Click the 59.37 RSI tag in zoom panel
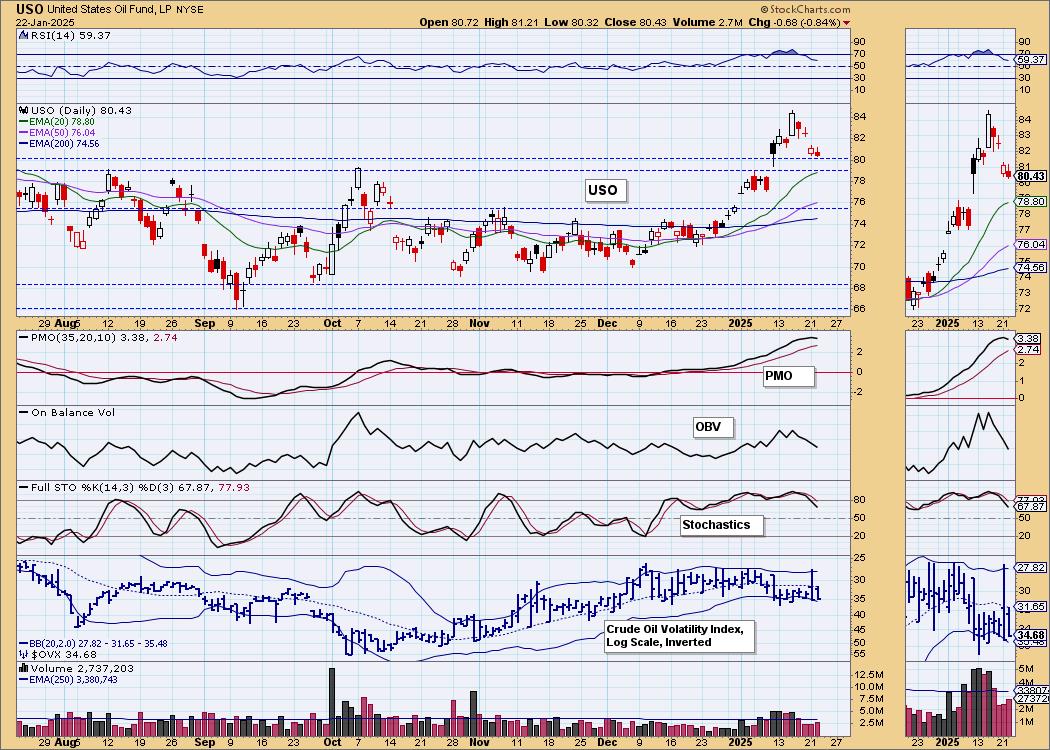The image size is (1050, 750). pyautogui.click(x=1031, y=60)
